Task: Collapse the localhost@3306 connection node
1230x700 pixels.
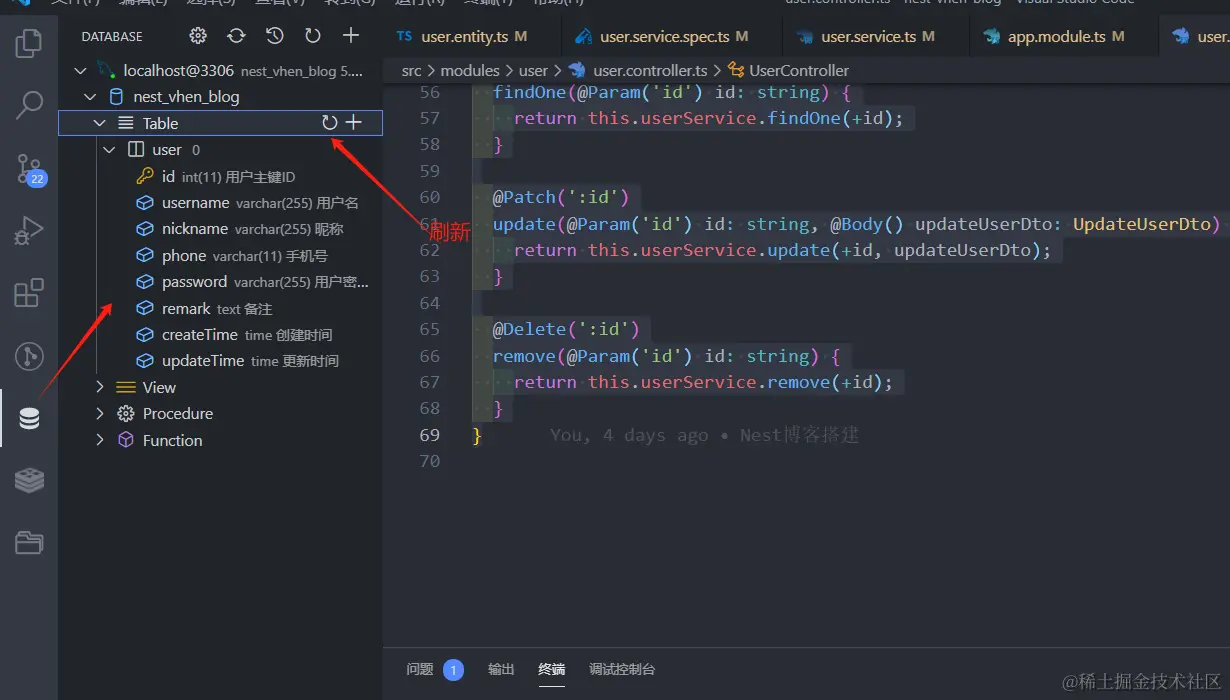Action: [x=81, y=71]
